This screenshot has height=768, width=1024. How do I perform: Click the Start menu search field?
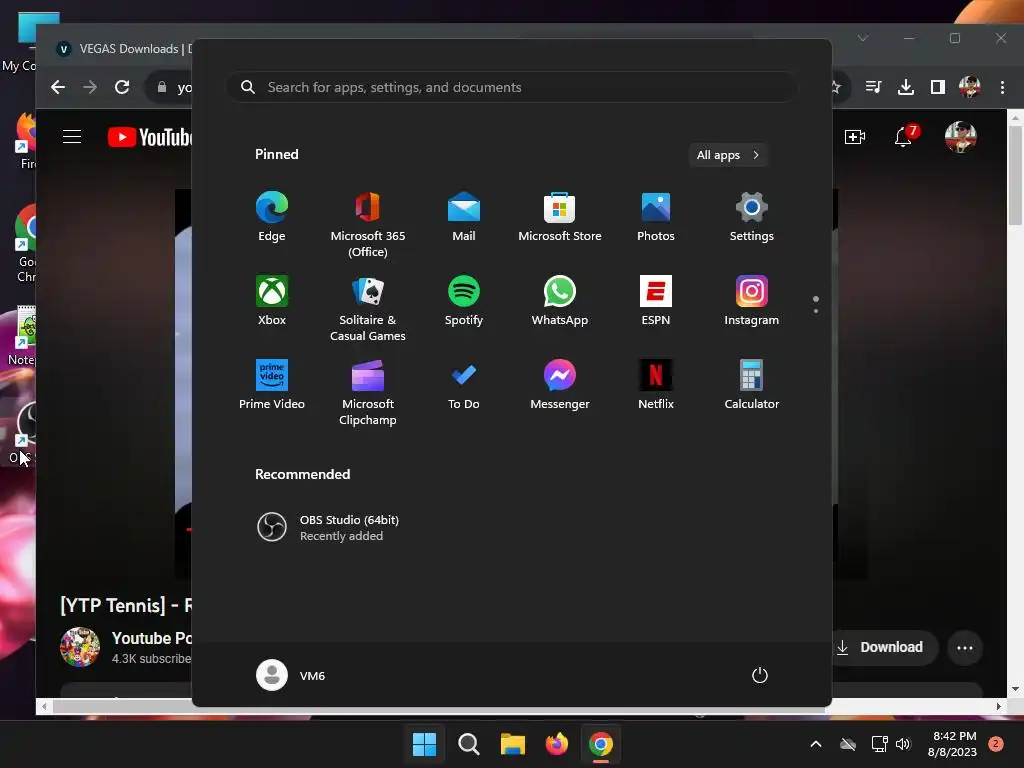click(512, 87)
